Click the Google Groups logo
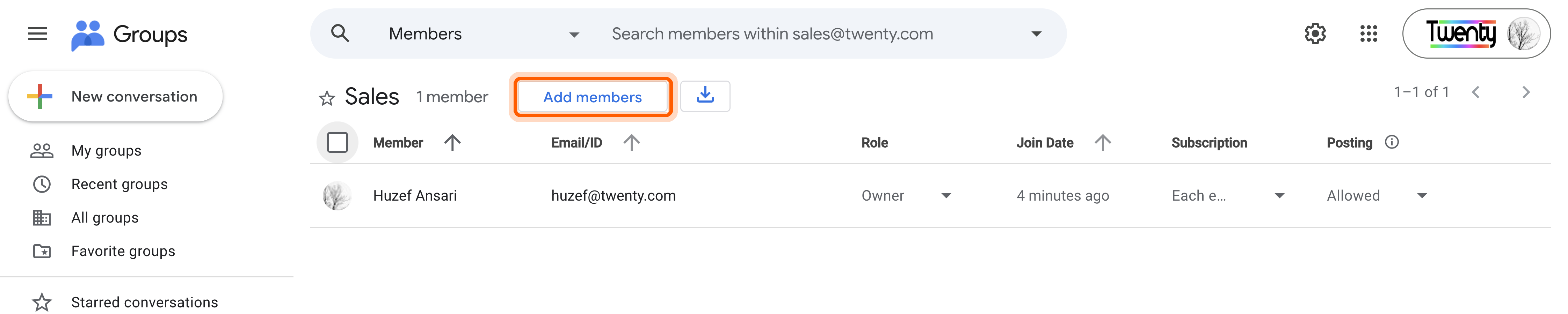This screenshot has height=314, width=1568. [x=129, y=35]
